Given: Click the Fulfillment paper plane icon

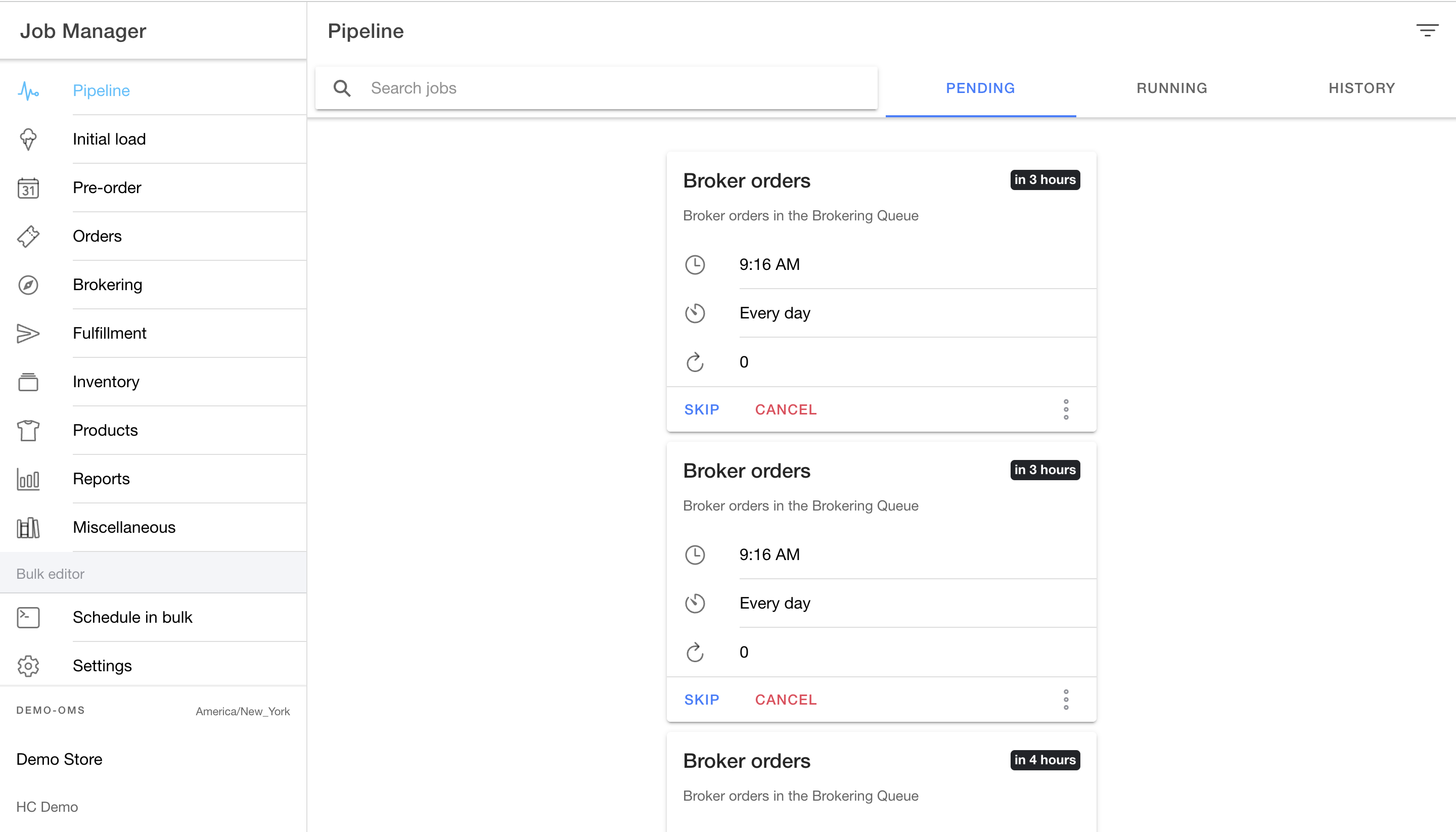Looking at the screenshot, I should [x=28, y=333].
